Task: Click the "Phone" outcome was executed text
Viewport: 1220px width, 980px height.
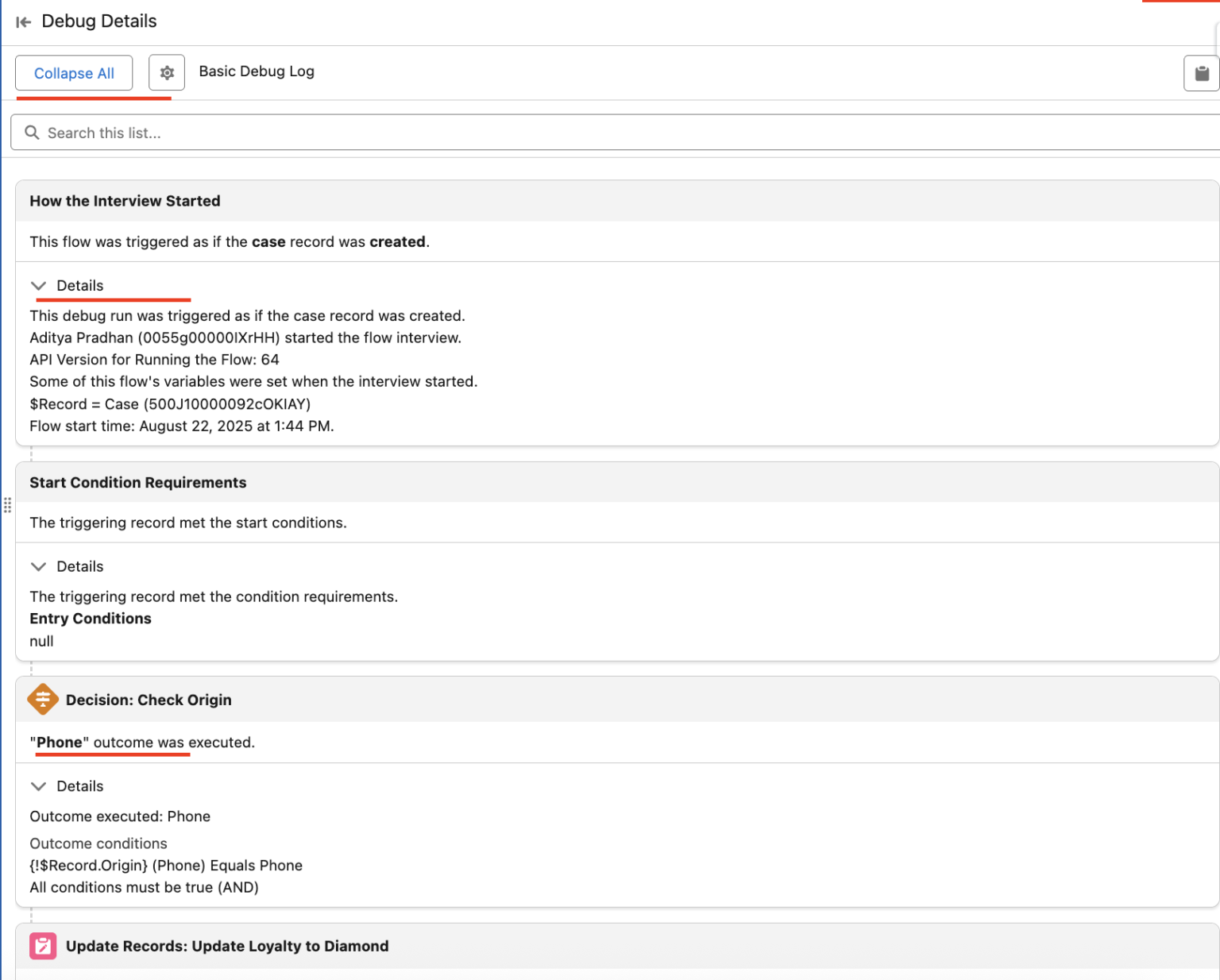Action: point(142,743)
